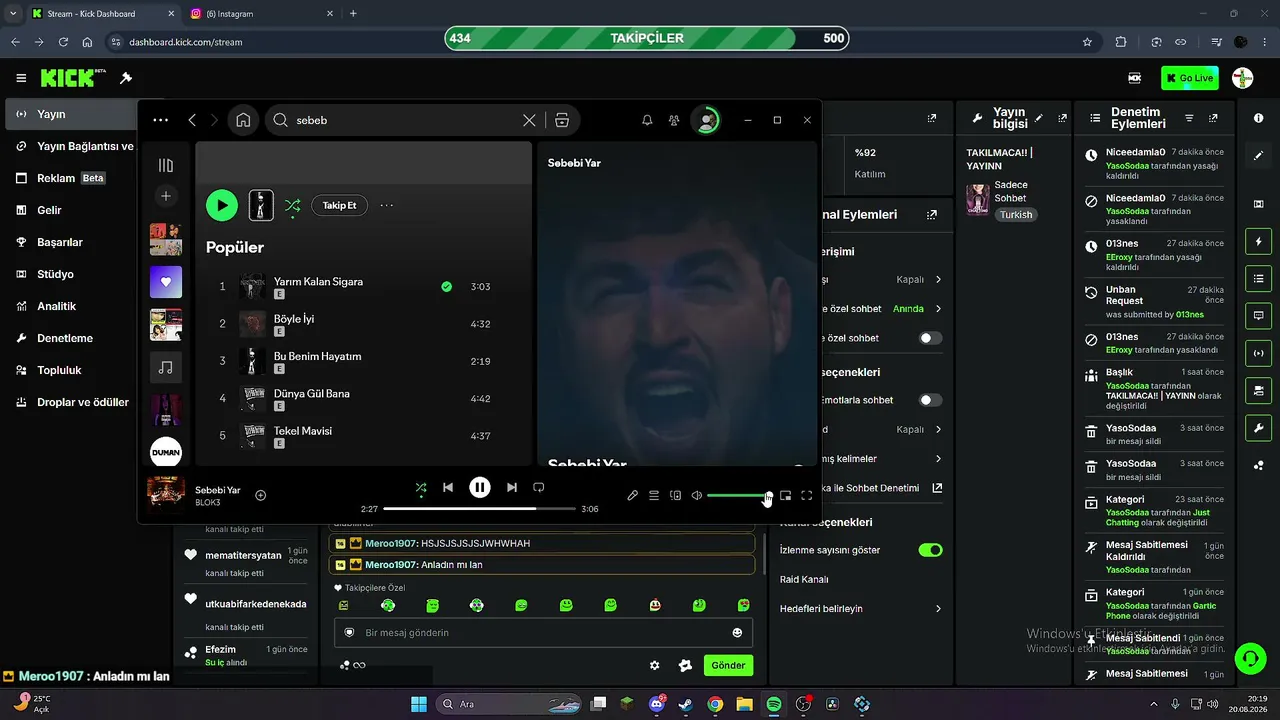Screen dimensions: 1280x720
Task: Go back in Spotify navigation
Action: point(192,120)
